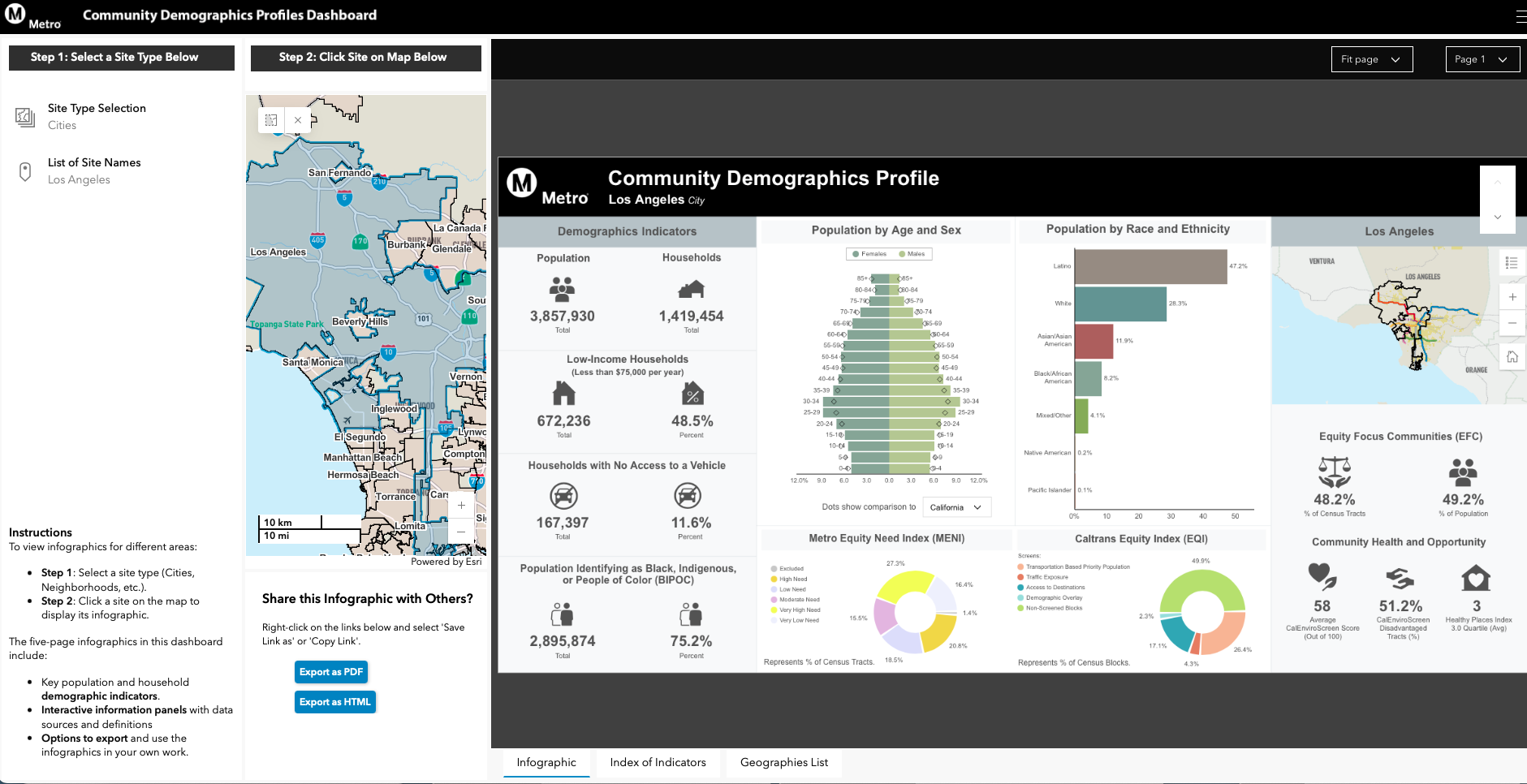Viewport: 1527px width, 784px height.
Task: Click Step 1: Select a Site Type Below header
Action: 122,58
